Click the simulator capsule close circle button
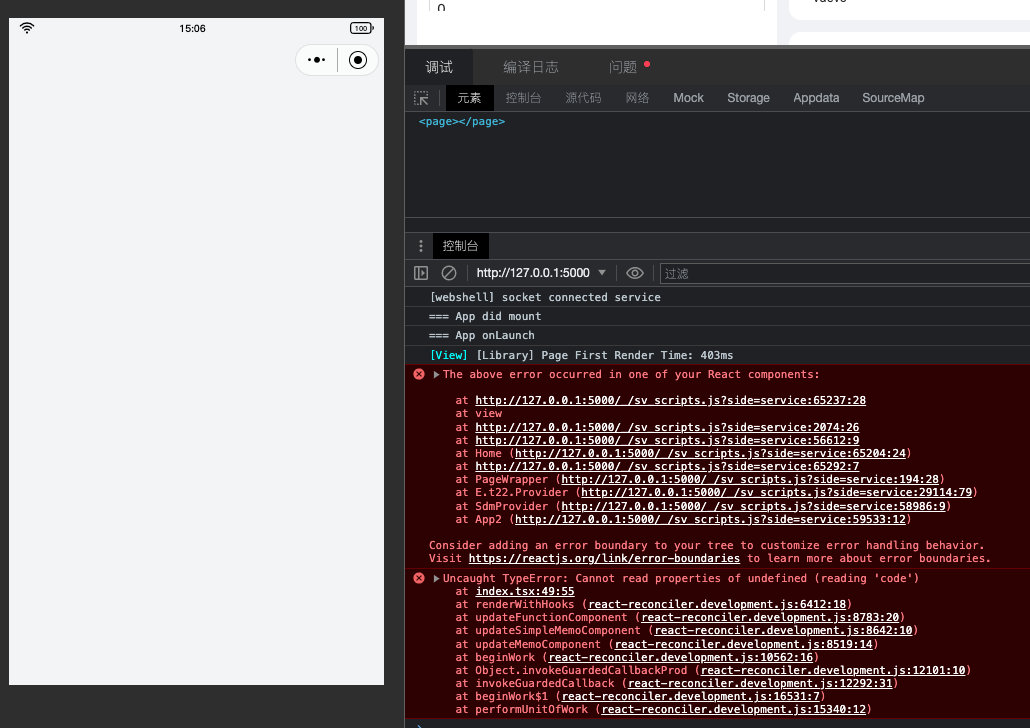 (358, 60)
